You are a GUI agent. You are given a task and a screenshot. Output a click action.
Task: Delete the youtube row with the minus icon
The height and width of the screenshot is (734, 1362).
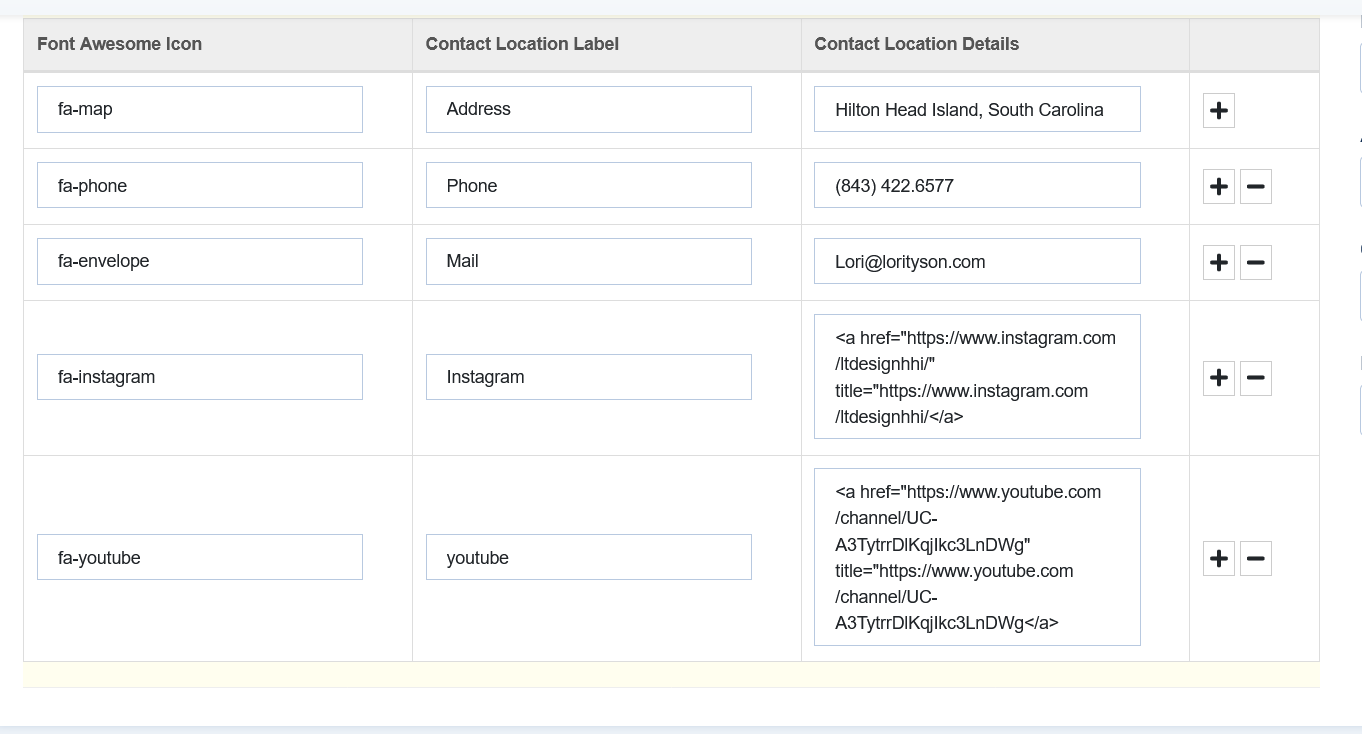(x=1255, y=558)
